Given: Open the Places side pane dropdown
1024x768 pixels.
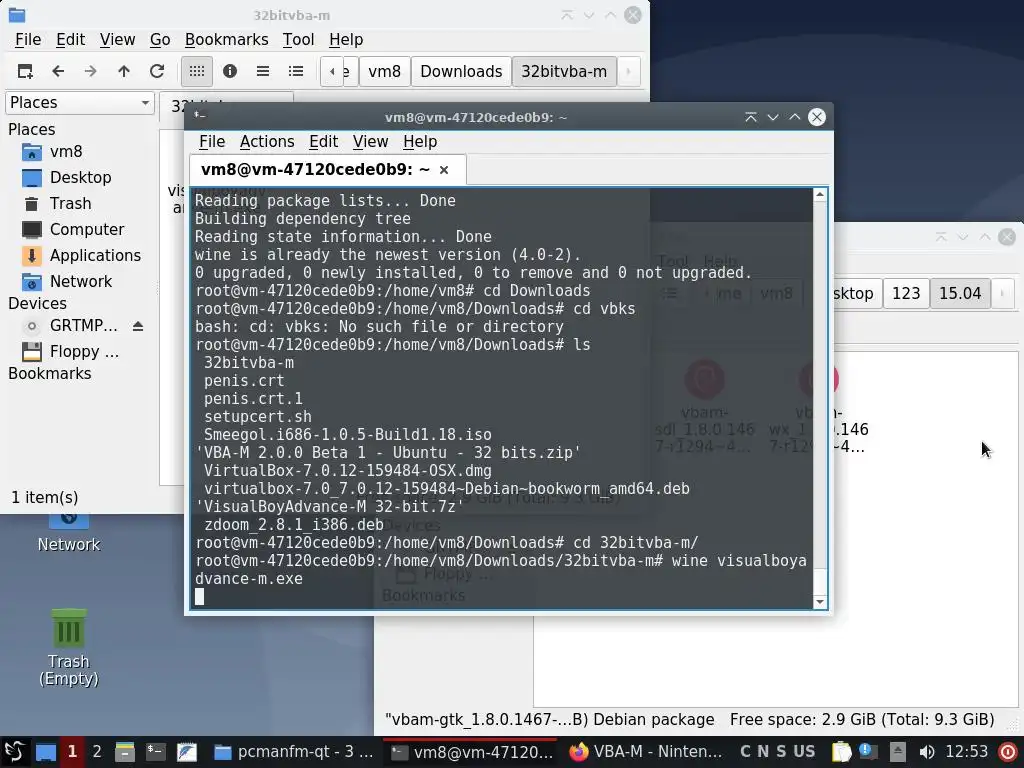Looking at the screenshot, I should 80,103.
